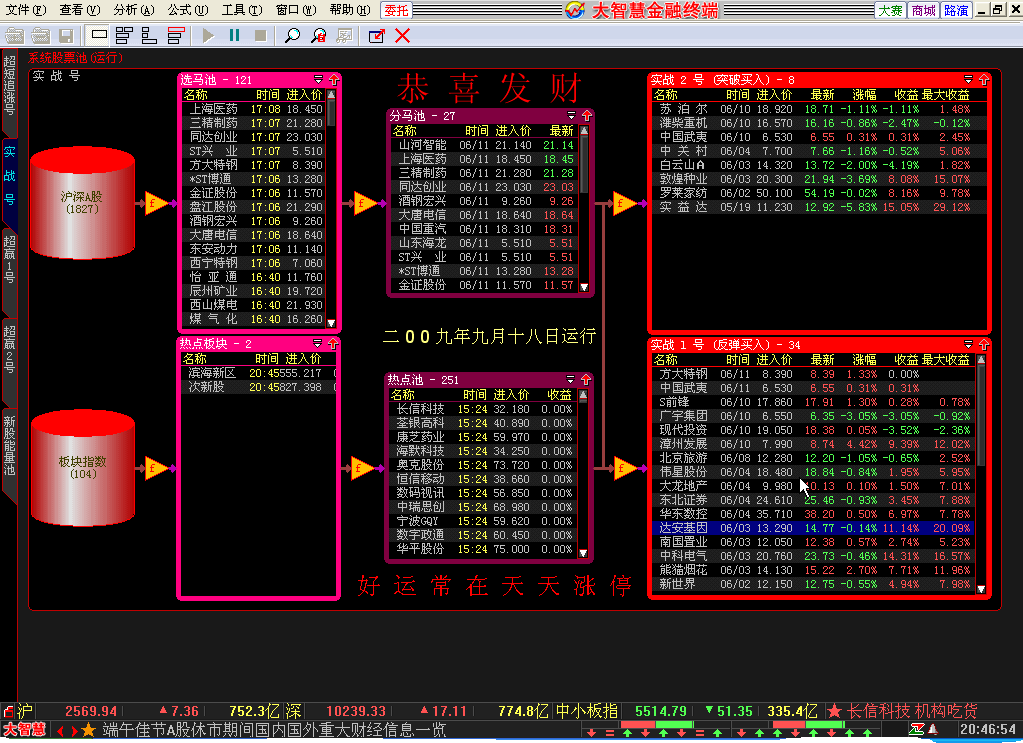Click the magnifier search icon
The width and height of the screenshot is (1023, 743).
tap(292, 35)
